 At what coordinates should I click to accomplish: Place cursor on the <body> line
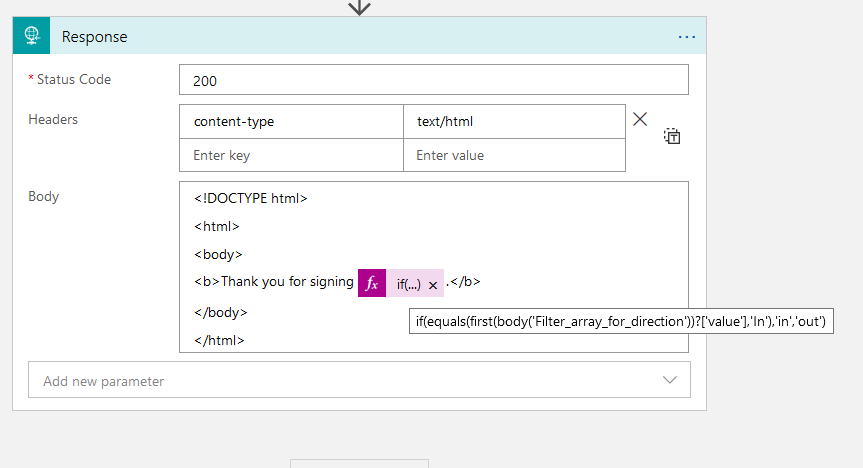click(218, 254)
